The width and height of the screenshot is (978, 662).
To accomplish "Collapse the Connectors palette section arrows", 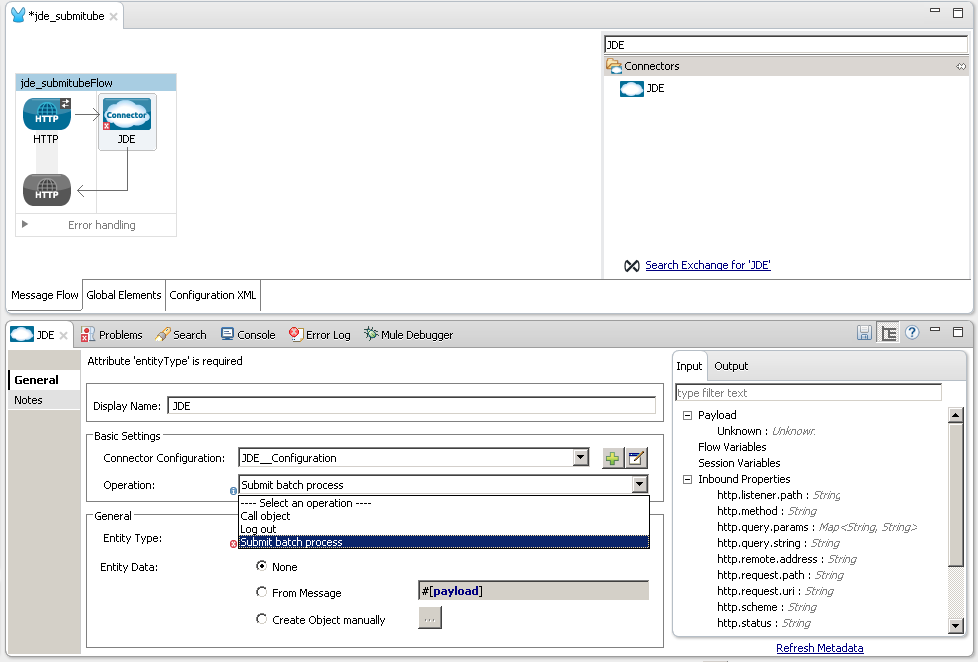I will pyautogui.click(x=961, y=66).
